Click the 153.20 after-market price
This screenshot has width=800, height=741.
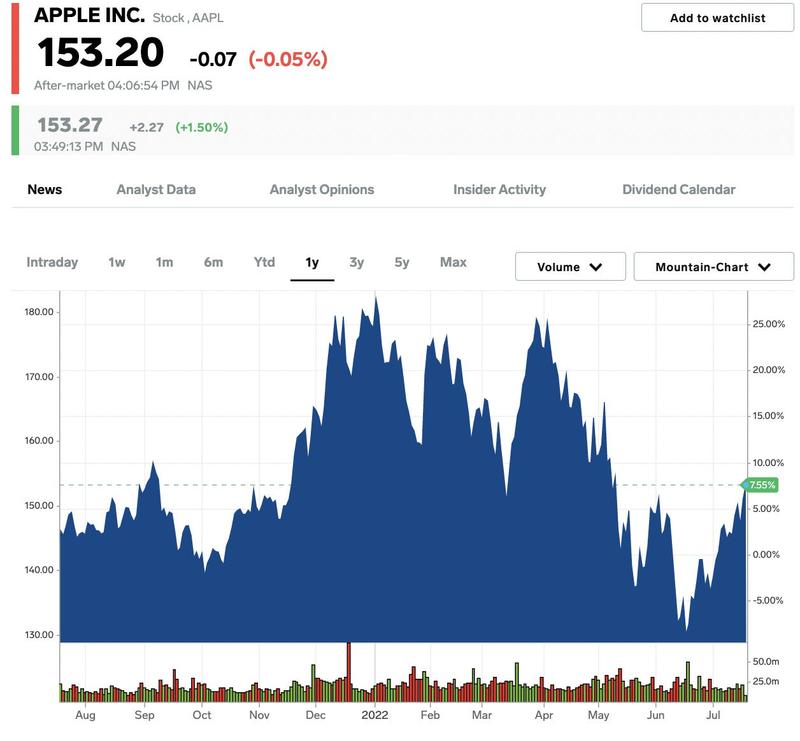coord(101,53)
